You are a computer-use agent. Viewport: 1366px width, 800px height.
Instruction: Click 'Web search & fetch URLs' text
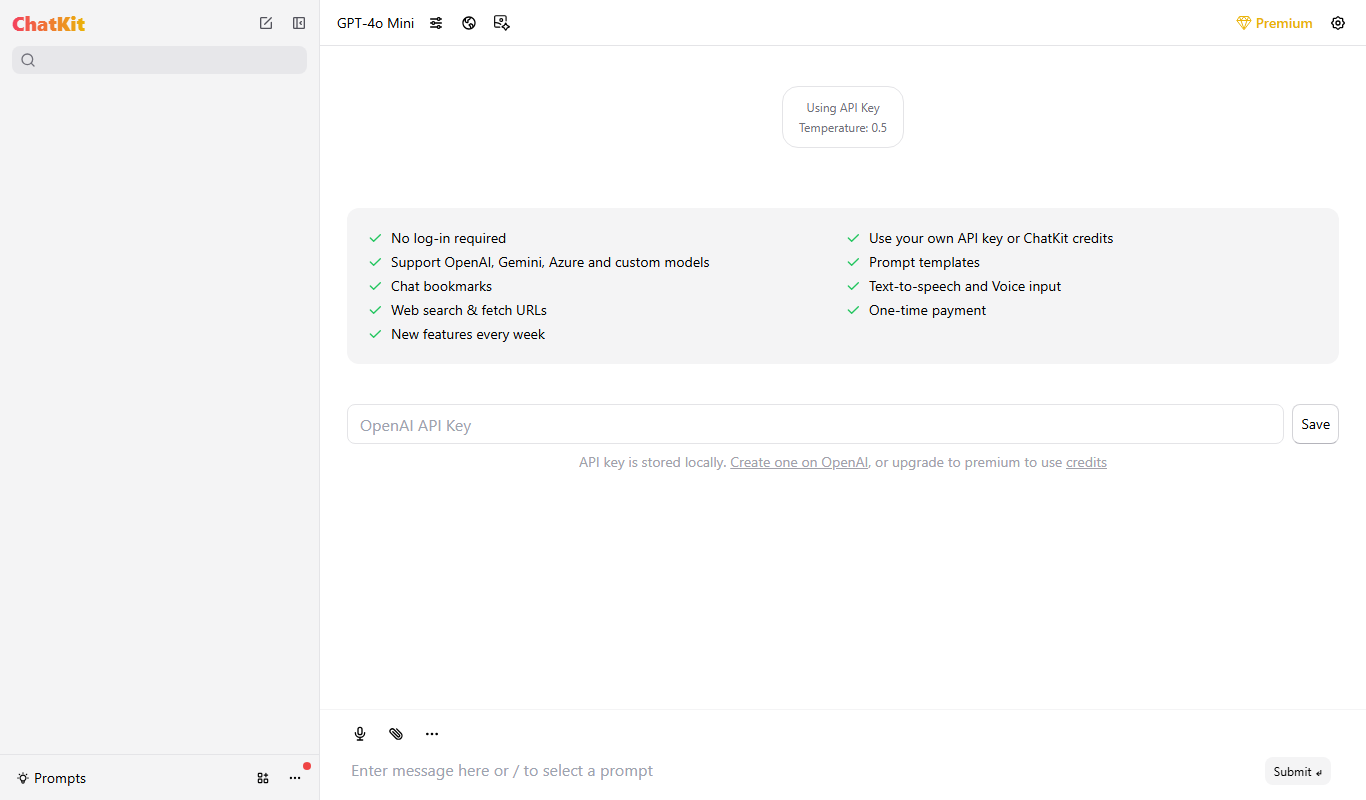tap(469, 310)
